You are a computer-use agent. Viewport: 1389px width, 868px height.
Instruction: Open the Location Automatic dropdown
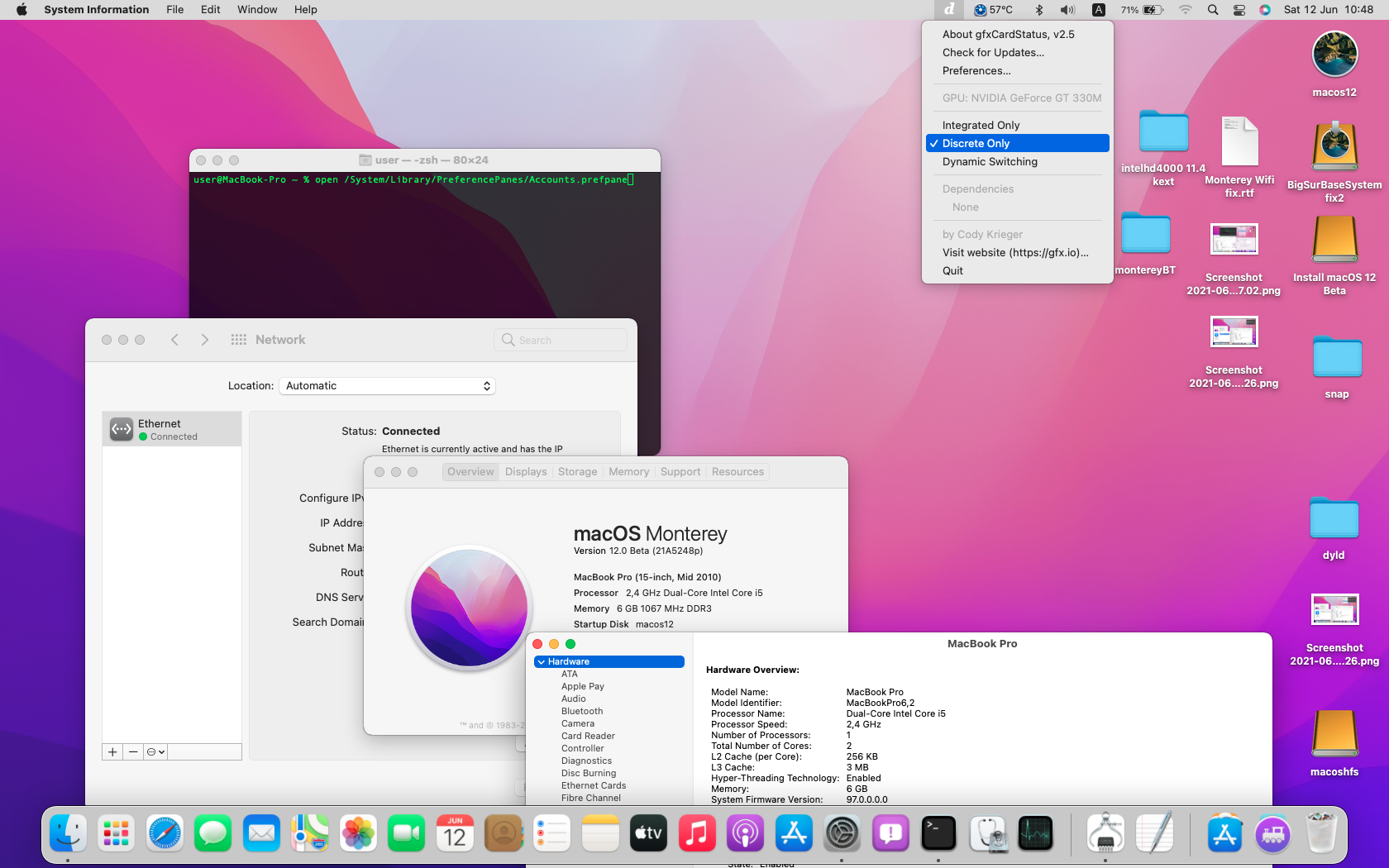(x=387, y=386)
